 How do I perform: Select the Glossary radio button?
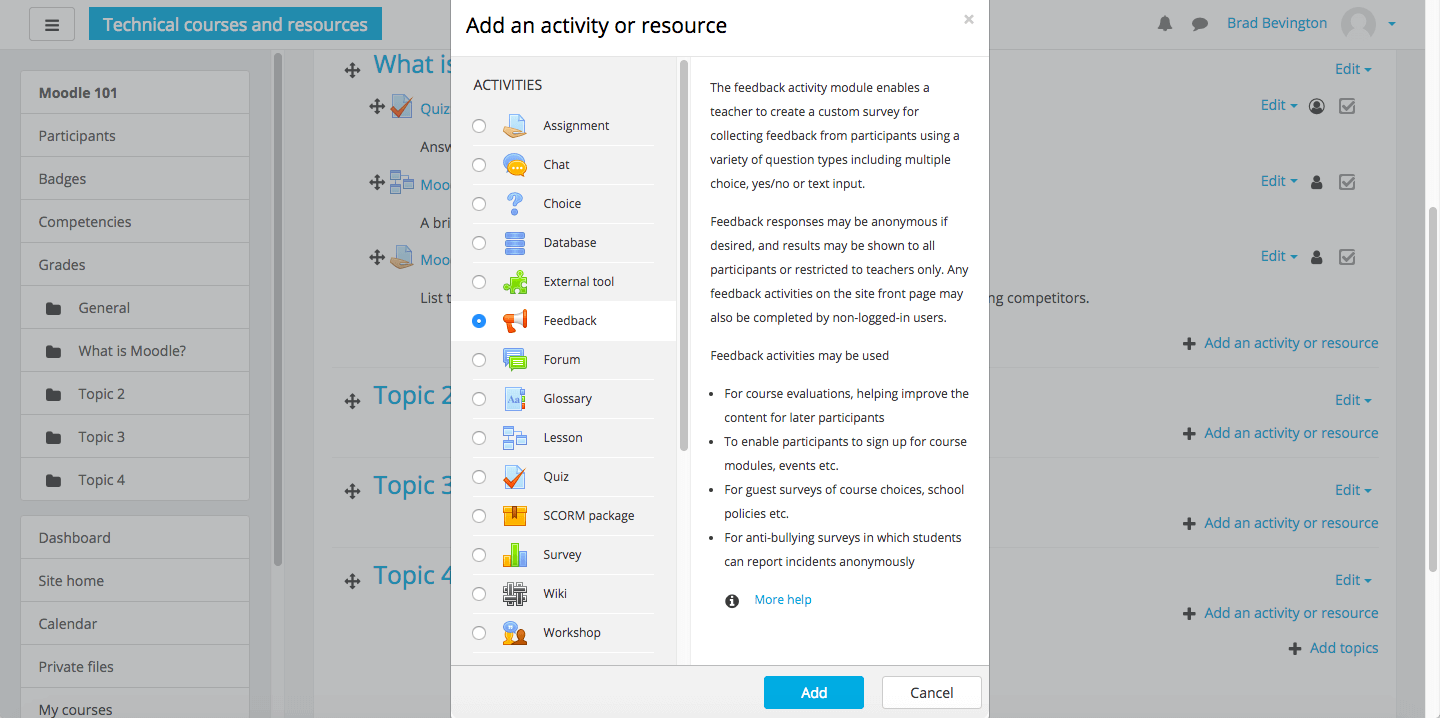point(479,399)
